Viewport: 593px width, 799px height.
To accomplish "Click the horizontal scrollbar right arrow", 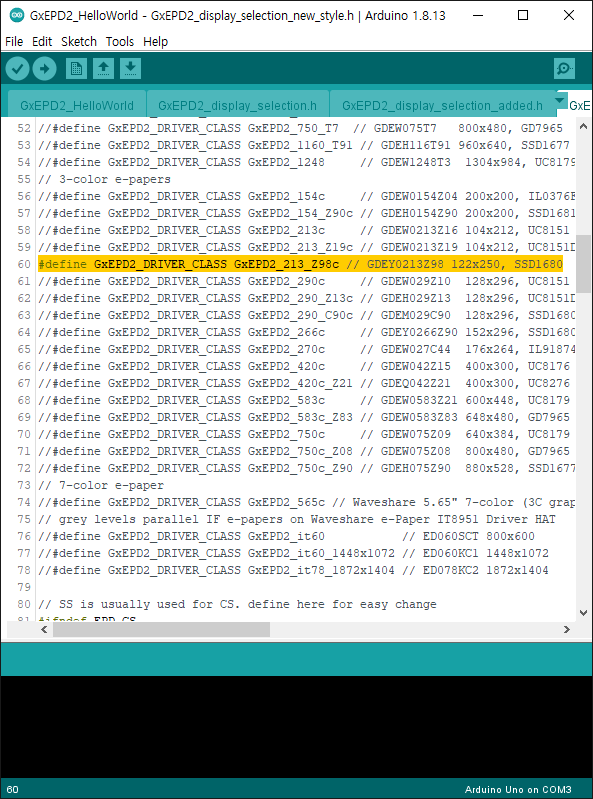I will (567, 629).
